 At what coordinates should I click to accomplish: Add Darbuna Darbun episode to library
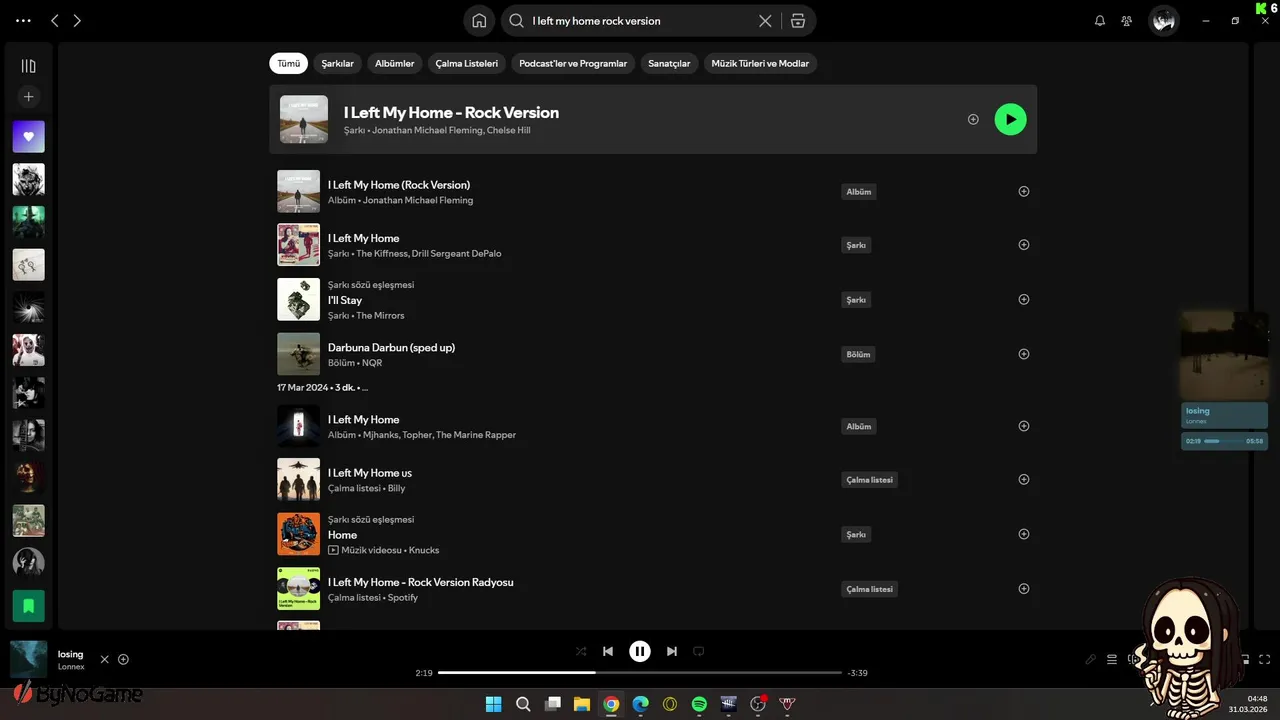pos(1023,354)
